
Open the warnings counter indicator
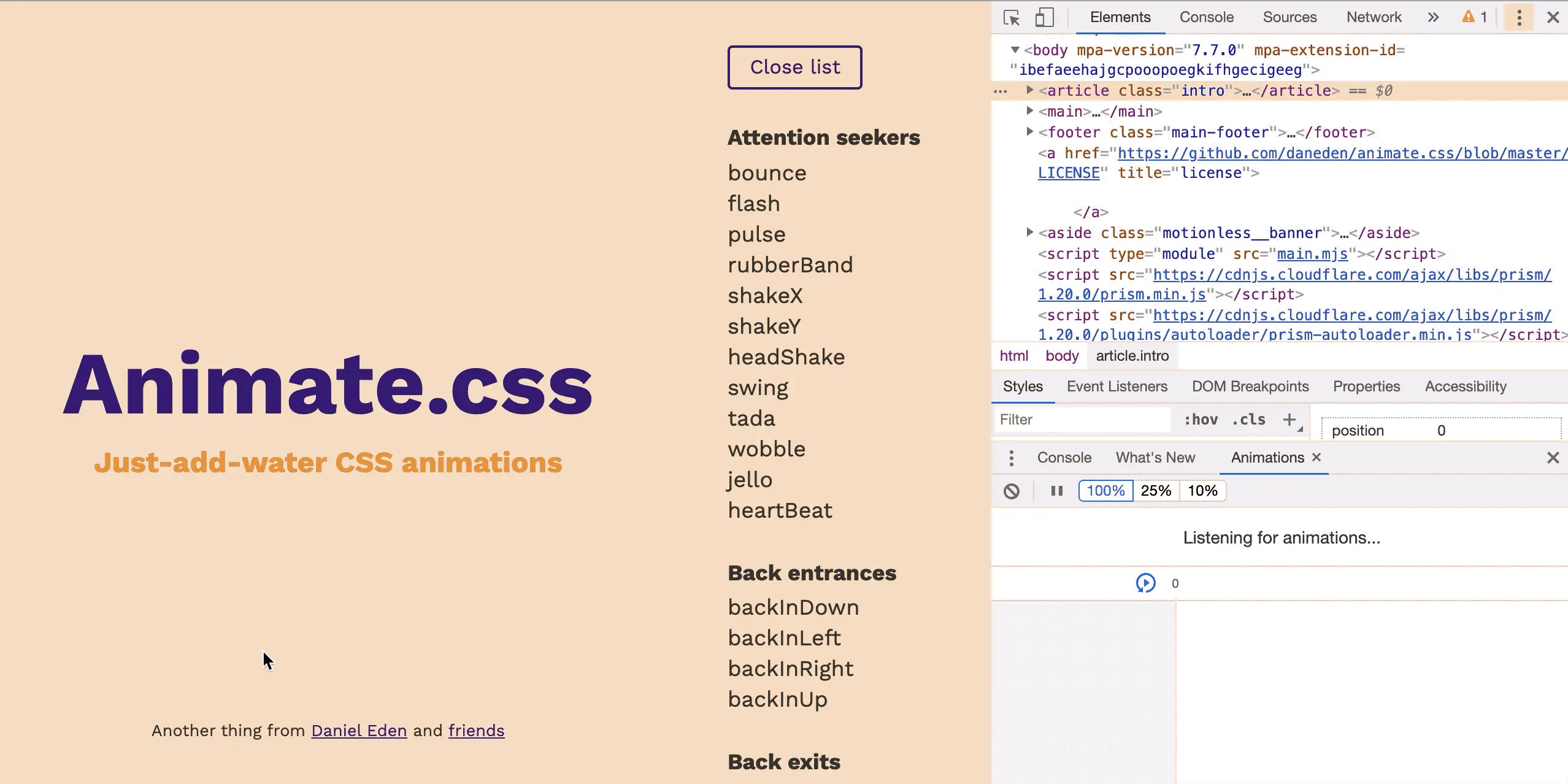[1475, 17]
